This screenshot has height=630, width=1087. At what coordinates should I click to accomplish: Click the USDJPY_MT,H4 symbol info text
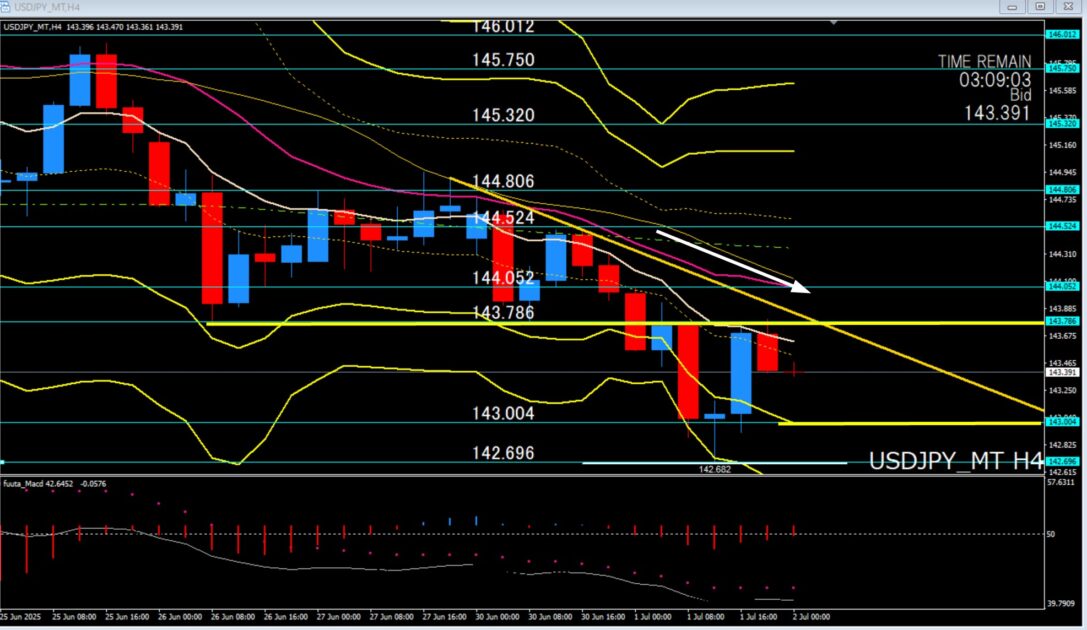[33, 27]
